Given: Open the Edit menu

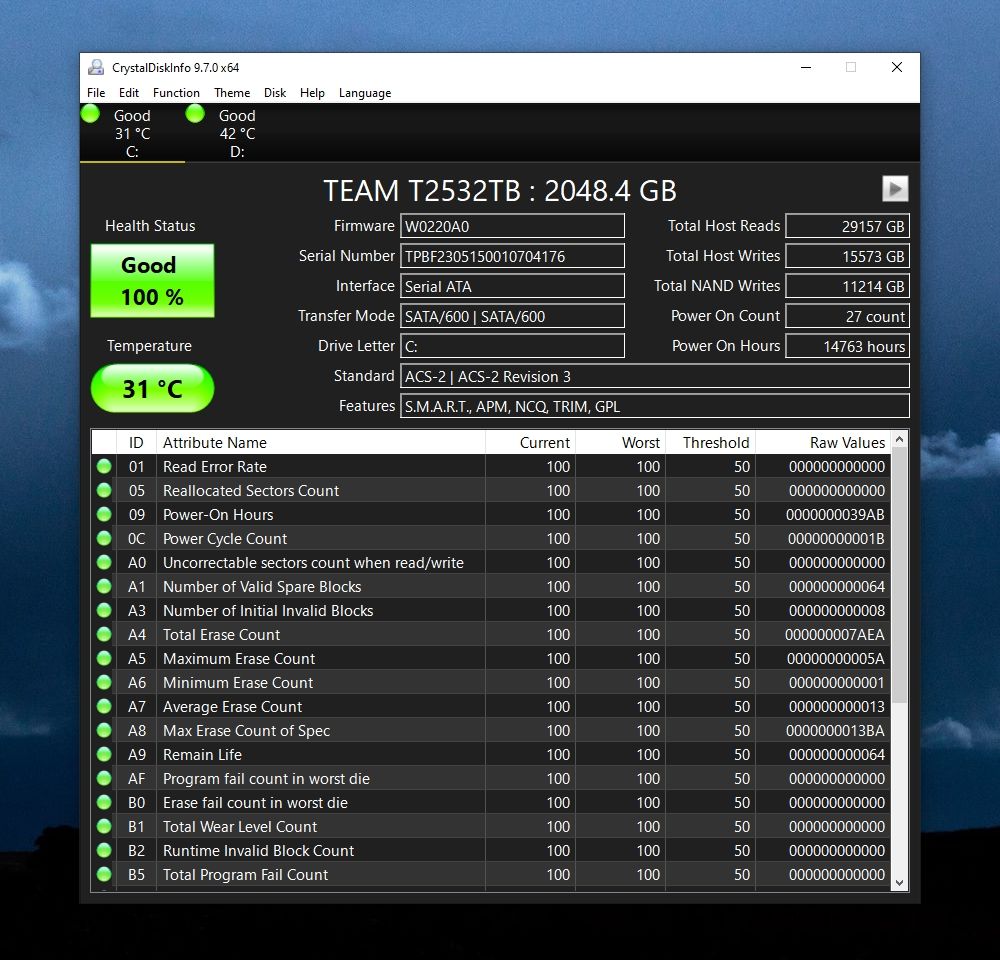Looking at the screenshot, I should pos(129,93).
